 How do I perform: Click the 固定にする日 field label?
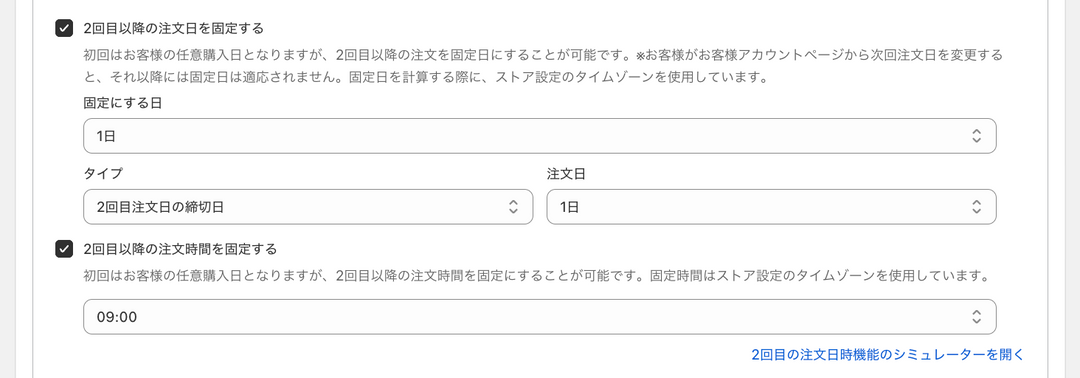pos(123,103)
